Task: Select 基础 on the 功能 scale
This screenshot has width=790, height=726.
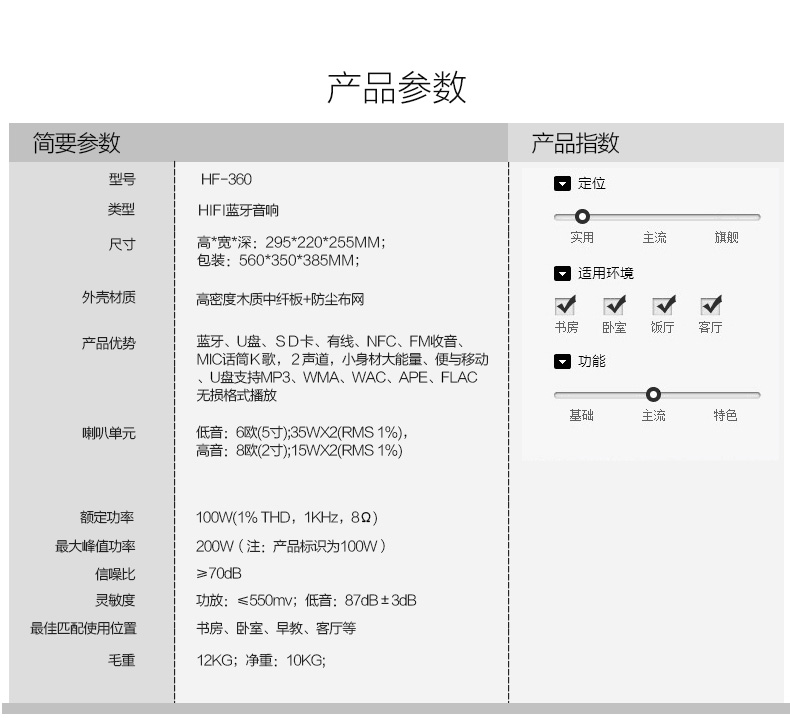Action: coord(581,416)
